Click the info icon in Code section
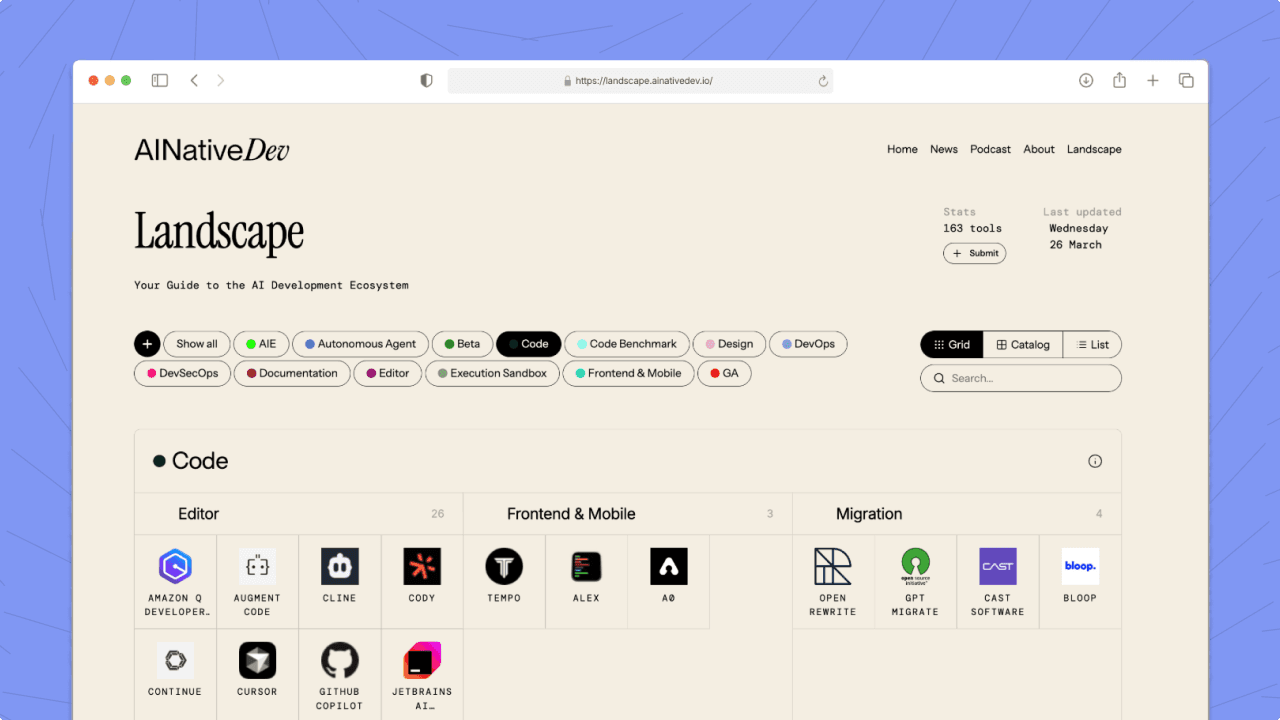Image resolution: width=1280 pixels, height=720 pixels. [x=1095, y=461]
